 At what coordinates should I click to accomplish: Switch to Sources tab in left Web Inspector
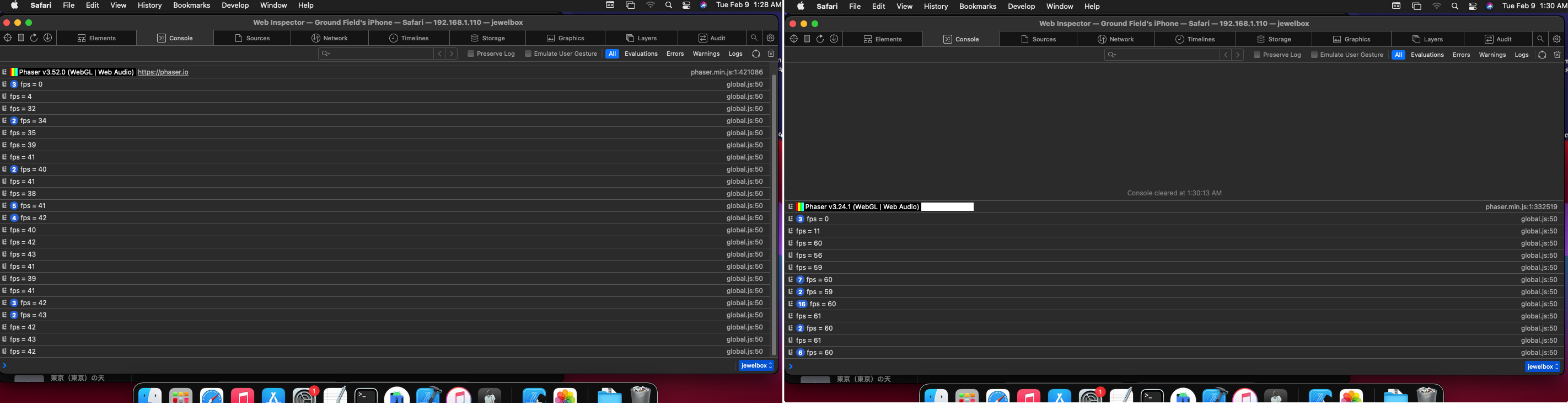pyautogui.click(x=253, y=38)
